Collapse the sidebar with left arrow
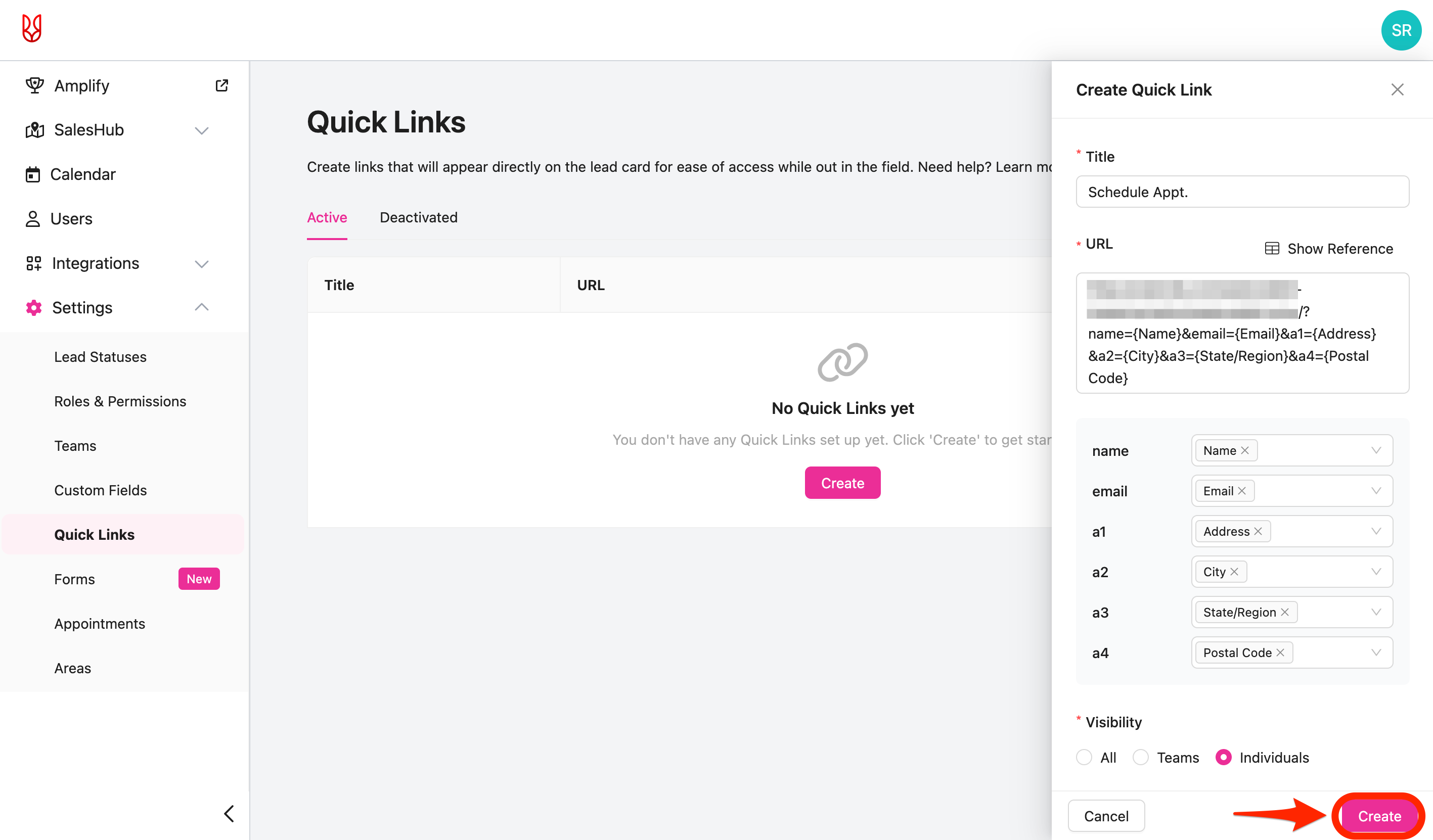The height and width of the screenshot is (840, 1433). (229, 814)
